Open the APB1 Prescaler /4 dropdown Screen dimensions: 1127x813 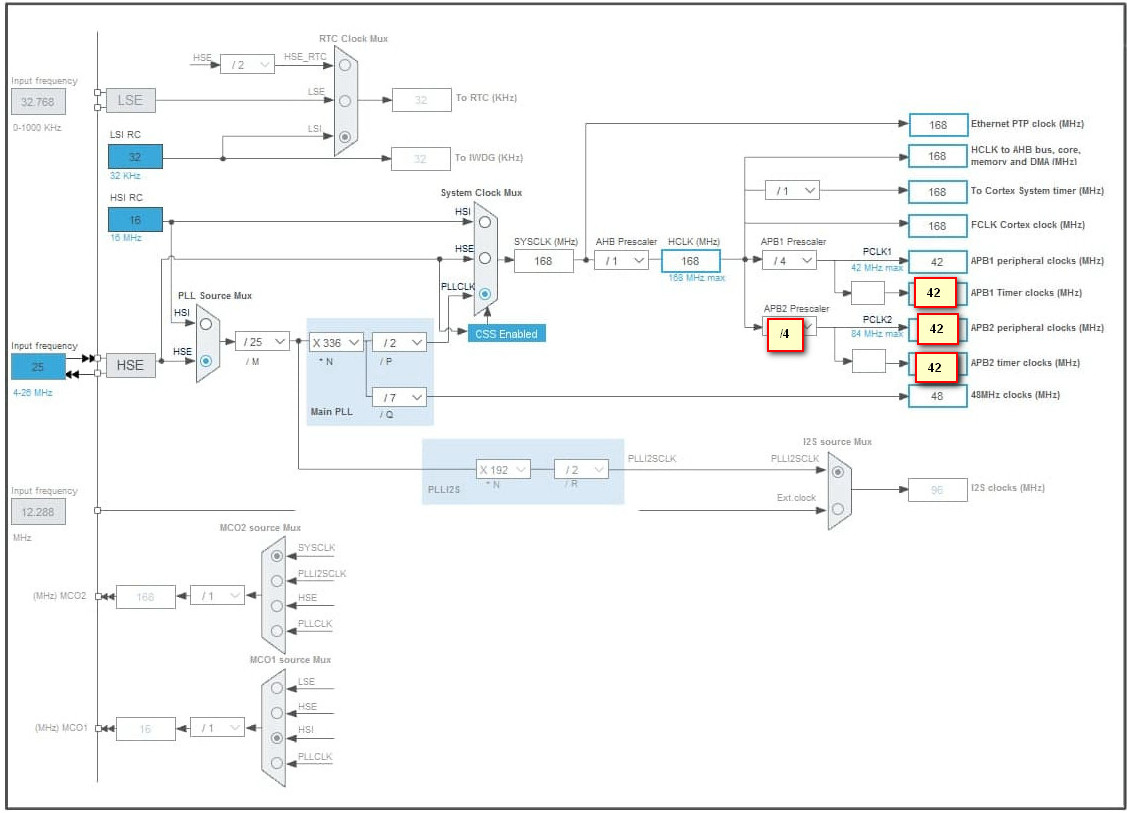[789, 261]
